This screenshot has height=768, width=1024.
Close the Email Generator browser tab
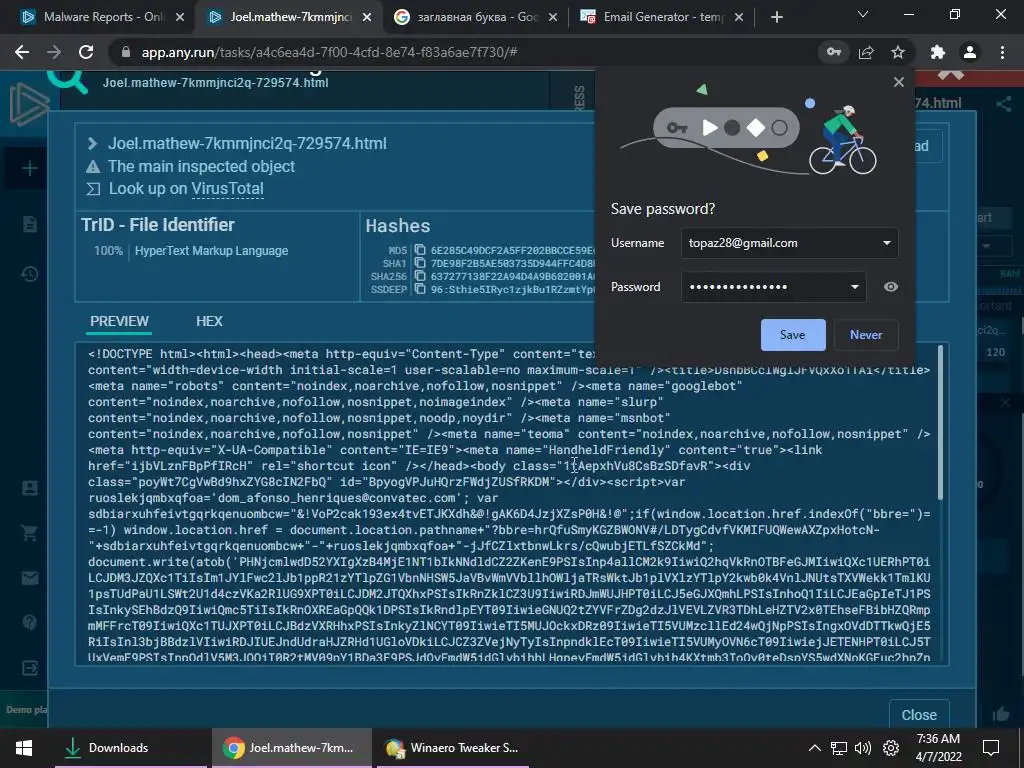tap(739, 18)
